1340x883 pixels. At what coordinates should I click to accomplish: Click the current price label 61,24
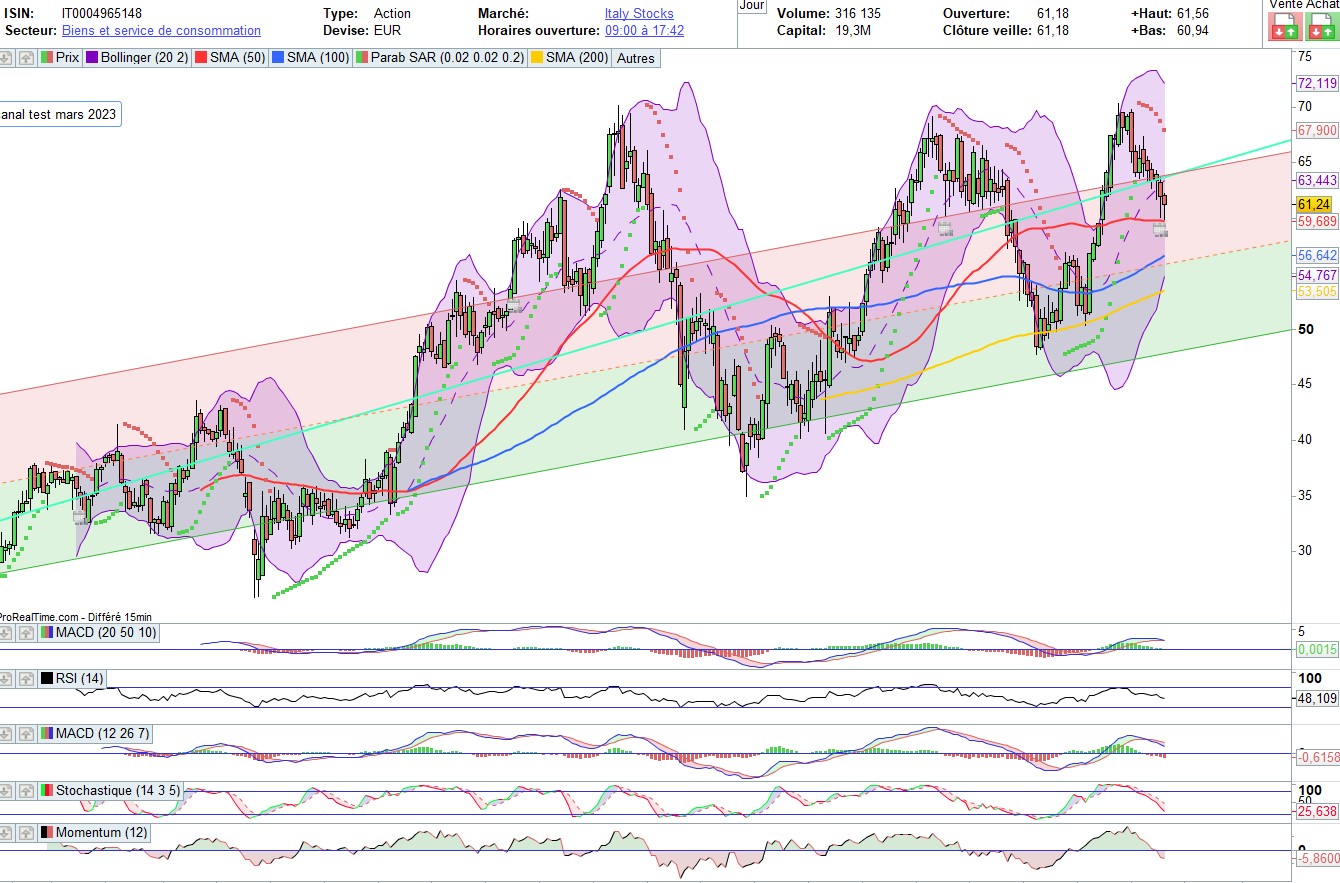point(1316,203)
